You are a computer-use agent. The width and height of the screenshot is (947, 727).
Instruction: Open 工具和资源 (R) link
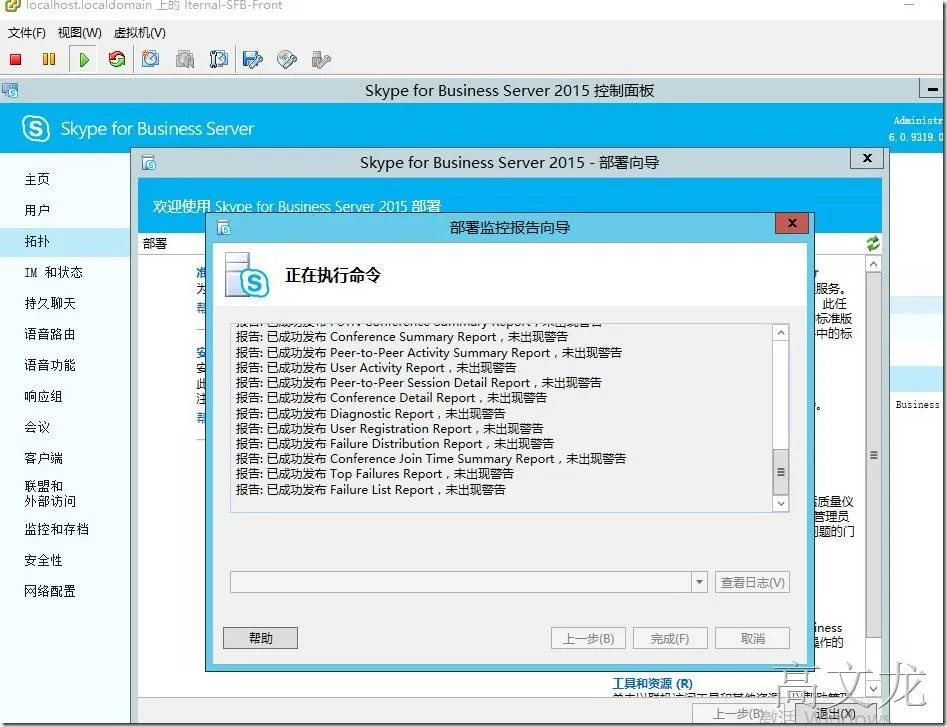point(652,684)
